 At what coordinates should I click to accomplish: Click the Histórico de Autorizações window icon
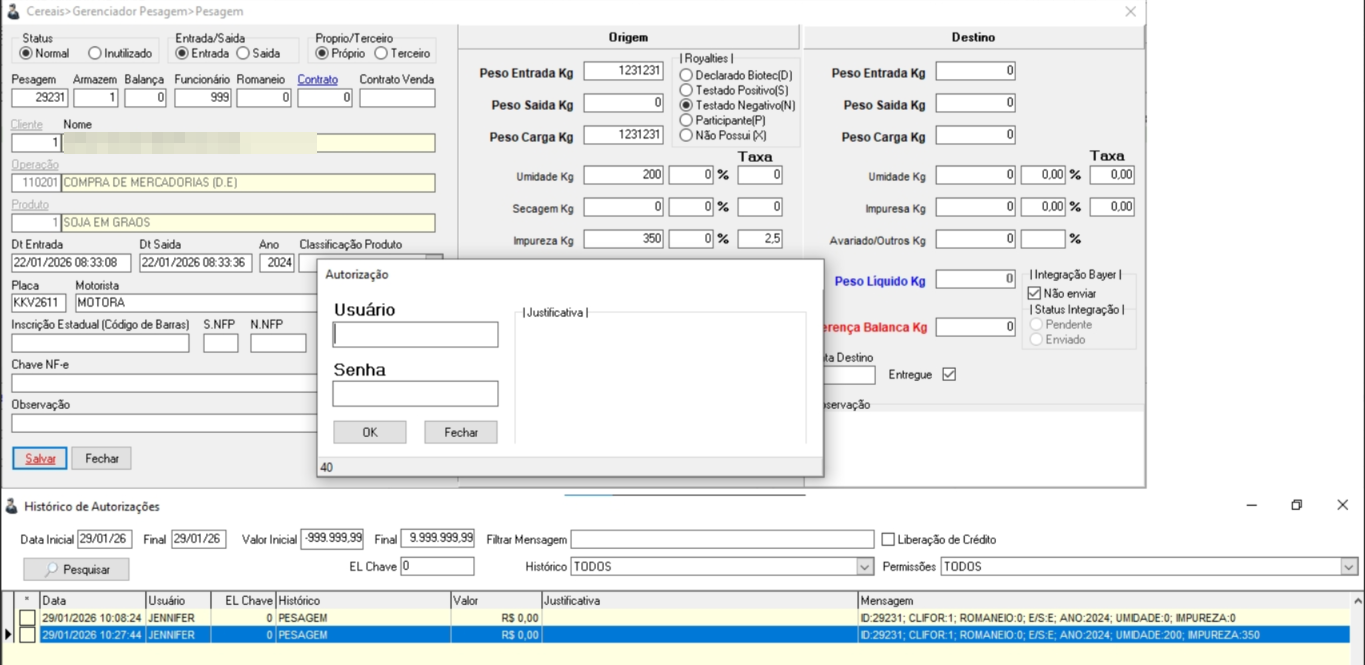(11, 506)
